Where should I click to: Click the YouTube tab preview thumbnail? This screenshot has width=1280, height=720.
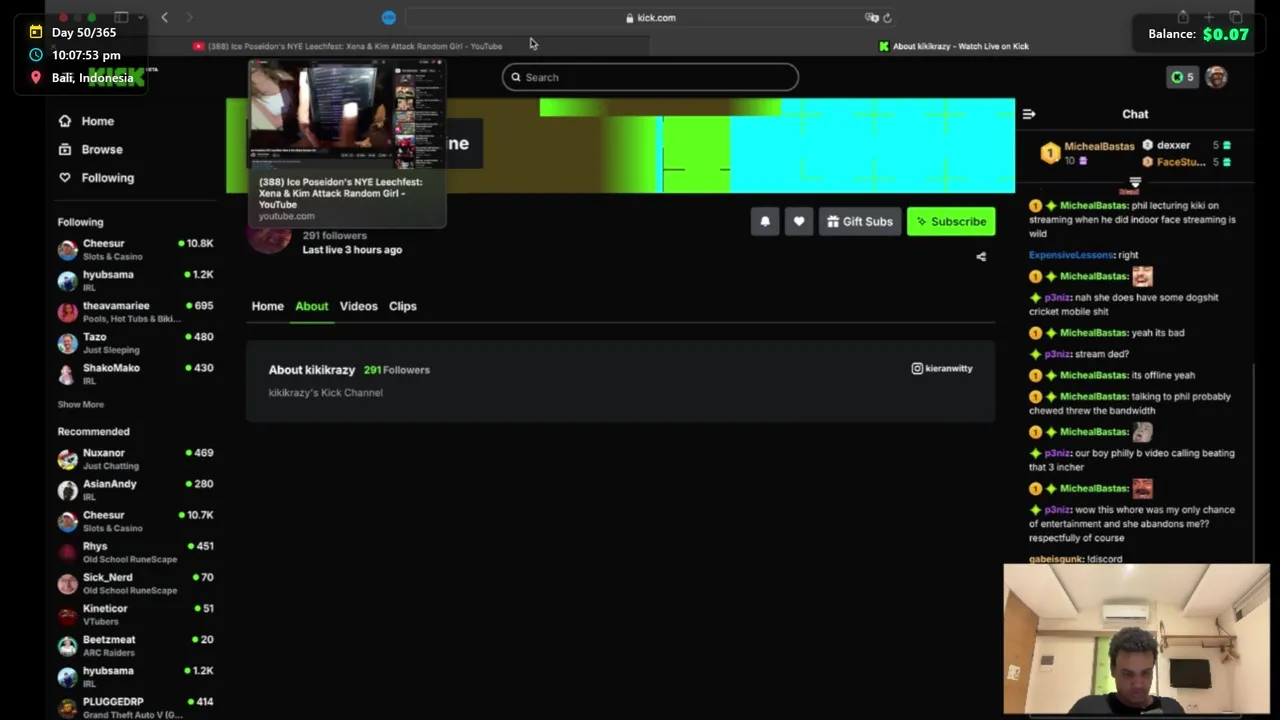pos(346,113)
